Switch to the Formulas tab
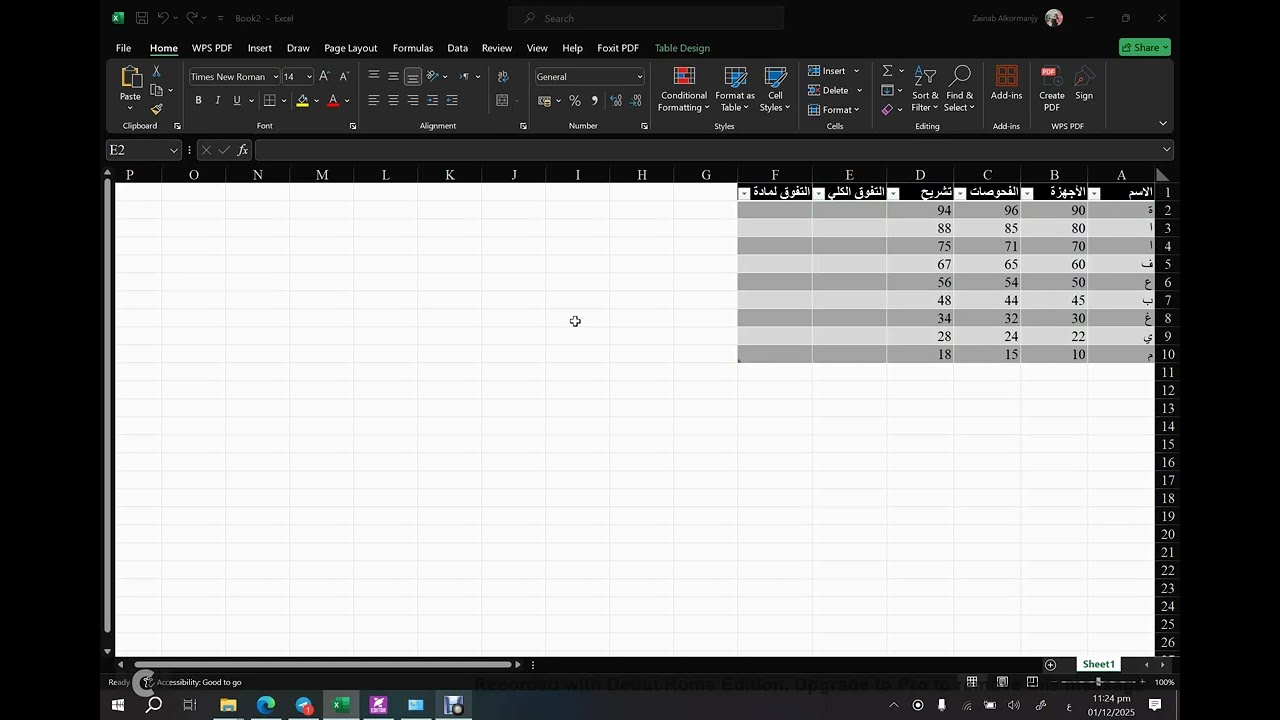The image size is (1280, 720). (413, 48)
